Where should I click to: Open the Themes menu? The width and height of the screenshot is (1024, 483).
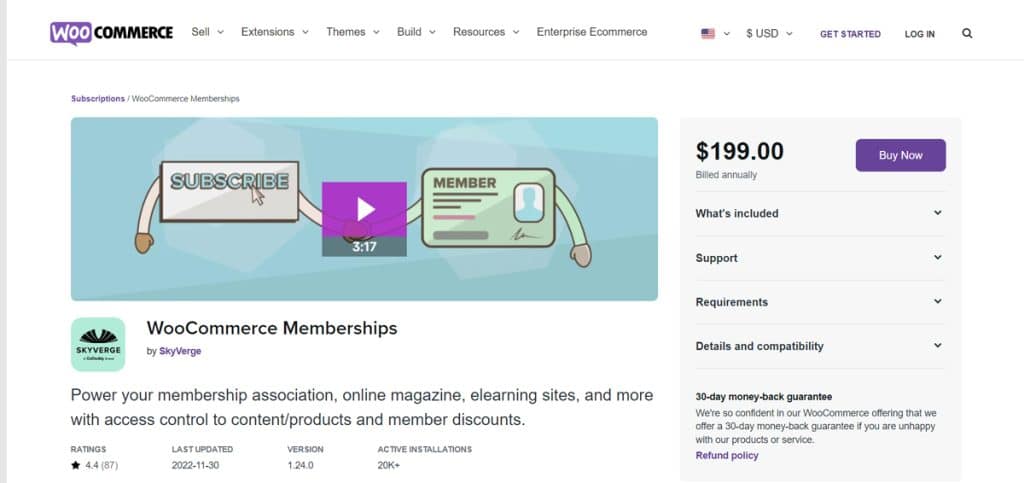click(352, 32)
